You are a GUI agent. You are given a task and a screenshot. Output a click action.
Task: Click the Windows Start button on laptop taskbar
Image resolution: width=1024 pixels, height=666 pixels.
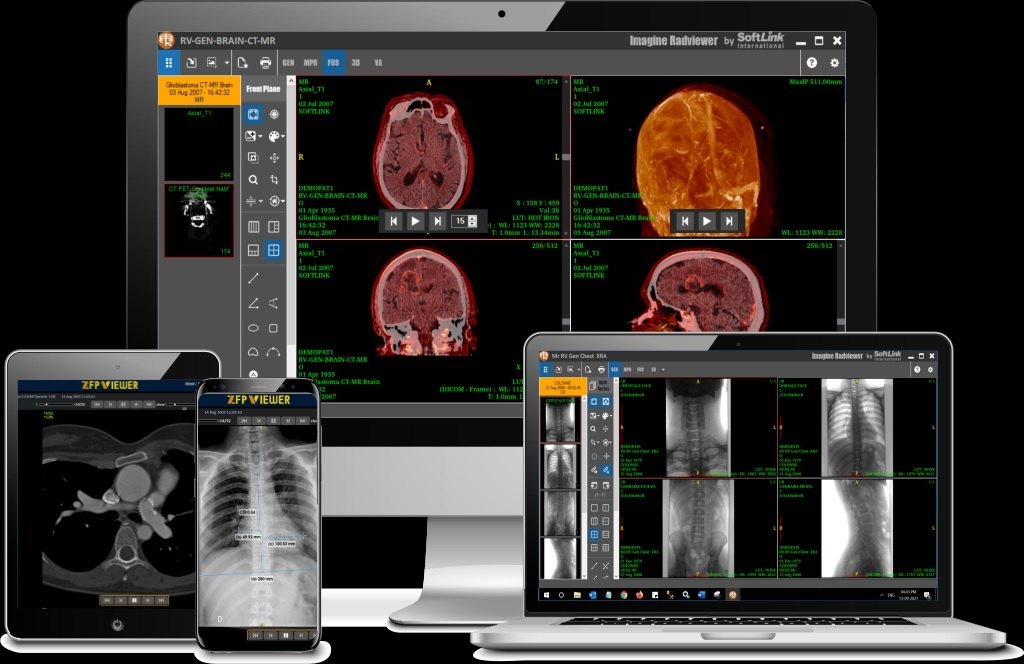(x=546, y=595)
